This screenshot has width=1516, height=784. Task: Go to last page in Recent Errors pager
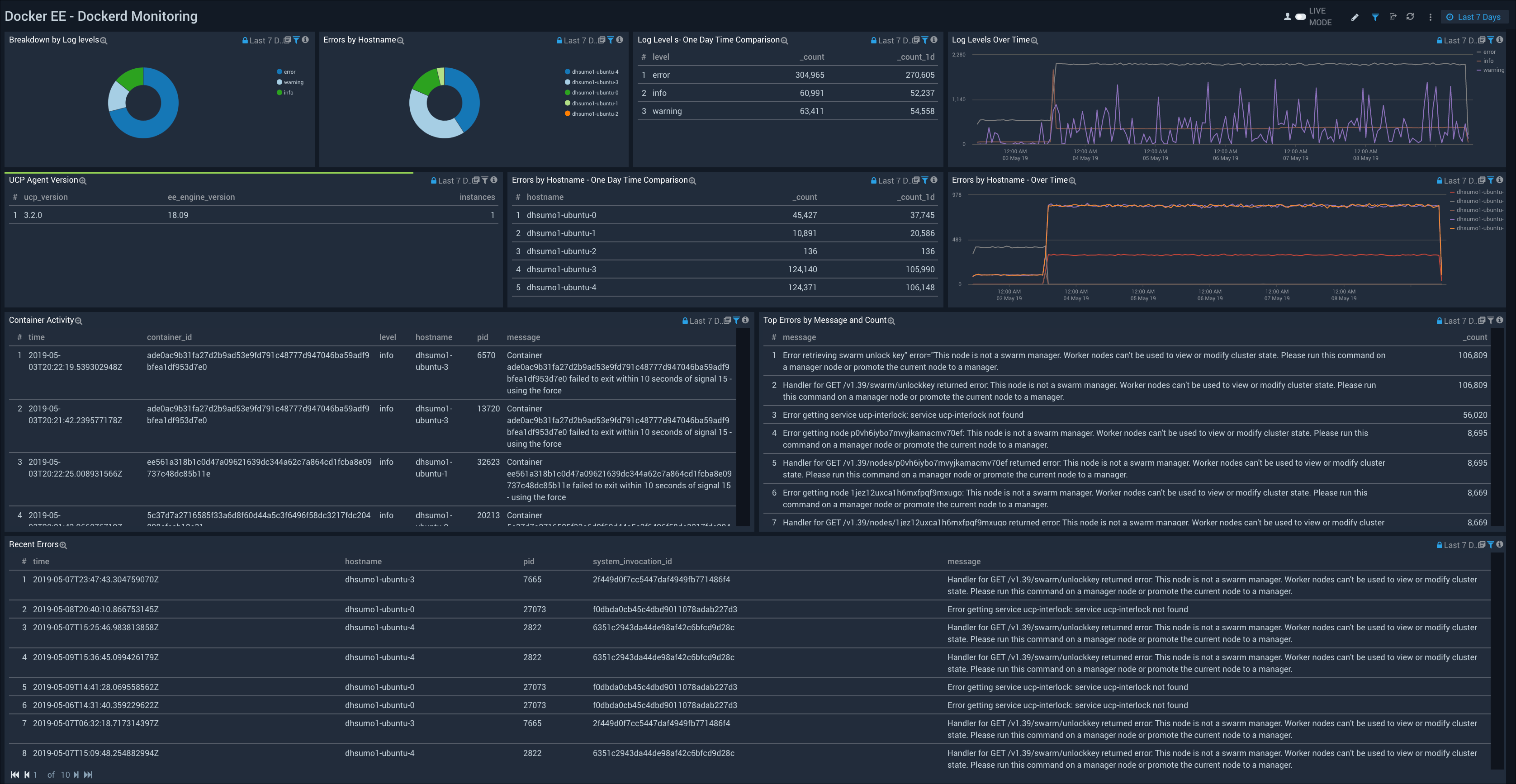click(88, 775)
